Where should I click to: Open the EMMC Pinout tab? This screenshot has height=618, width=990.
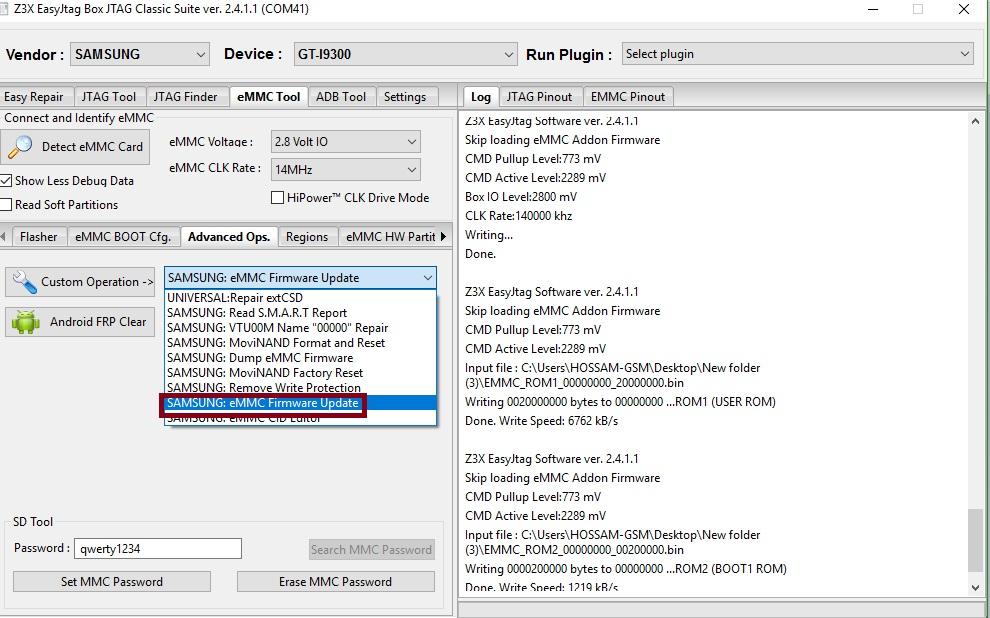tap(628, 97)
